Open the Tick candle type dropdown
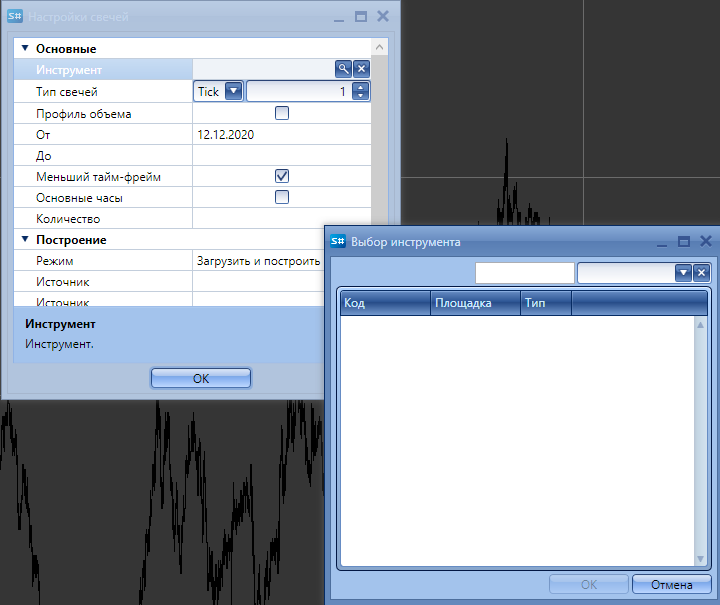720x605 pixels. tap(234, 91)
